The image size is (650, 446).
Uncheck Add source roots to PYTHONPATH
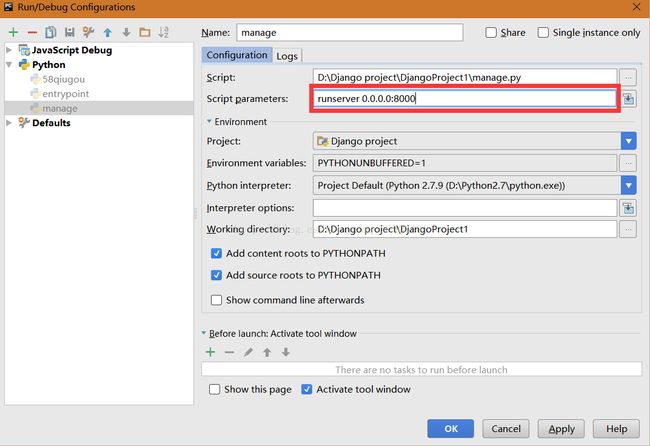coord(216,275)
